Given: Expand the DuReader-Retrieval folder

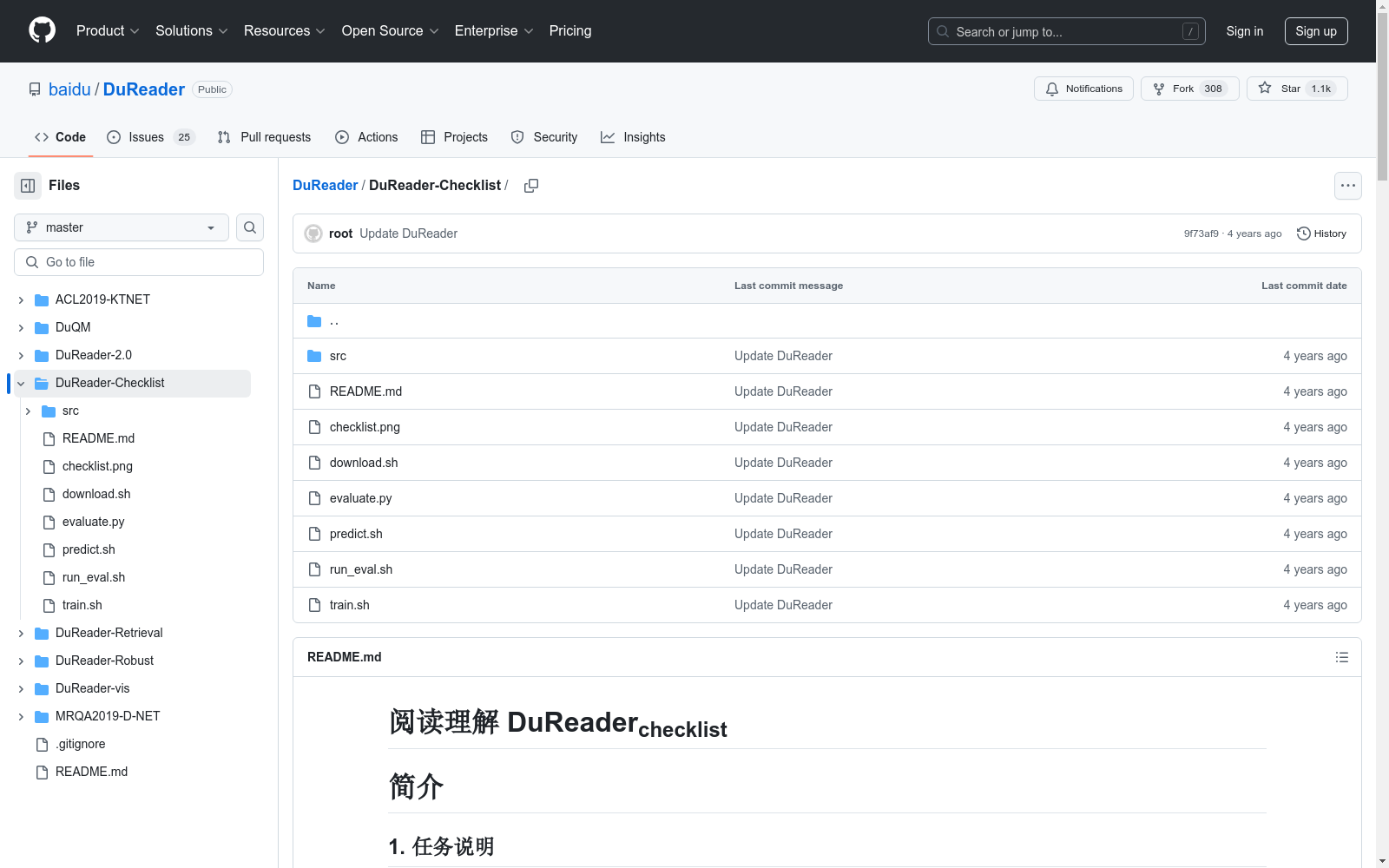Looking at the screenshot, I should (x=21, y=633).
